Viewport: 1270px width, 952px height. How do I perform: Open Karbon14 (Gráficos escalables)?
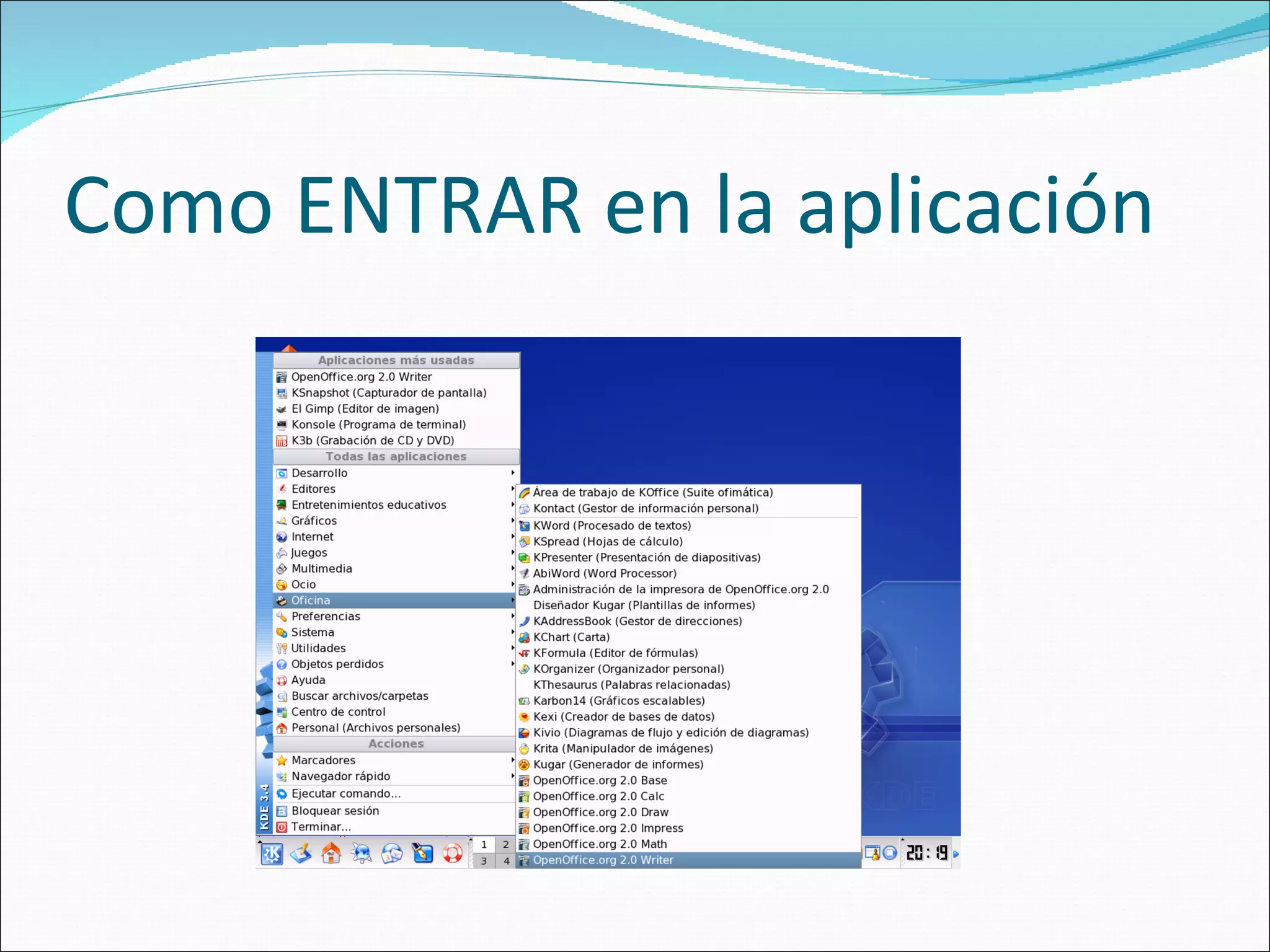click(x=688, y=701)
